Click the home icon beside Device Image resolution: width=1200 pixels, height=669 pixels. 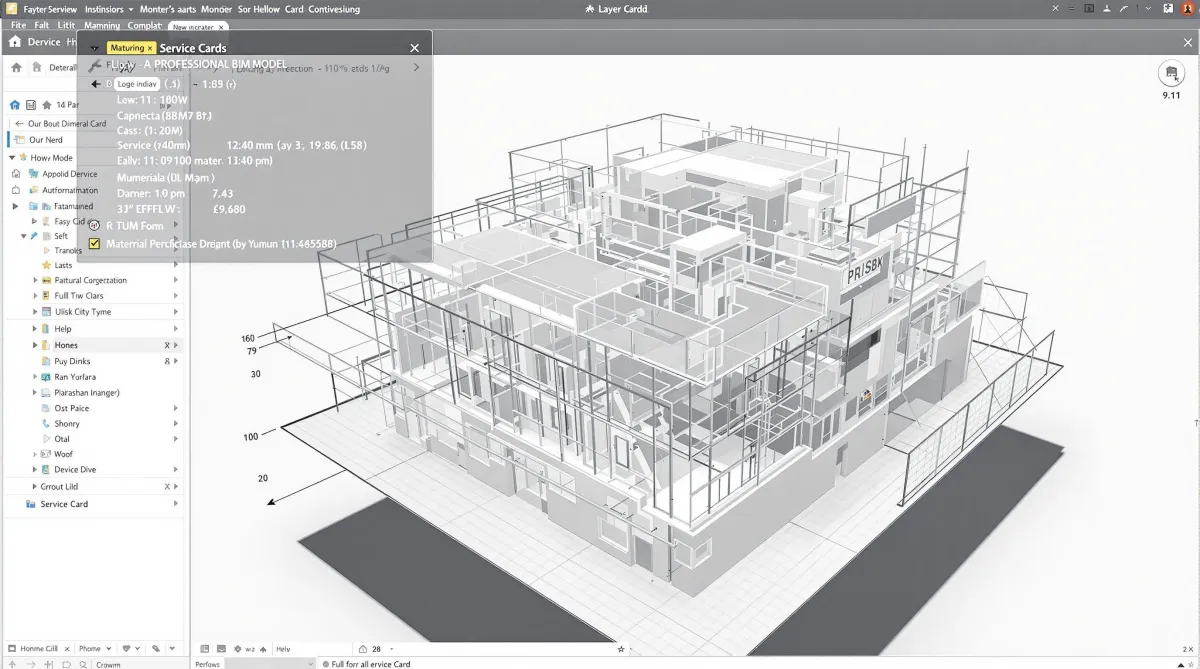[15, 42]
